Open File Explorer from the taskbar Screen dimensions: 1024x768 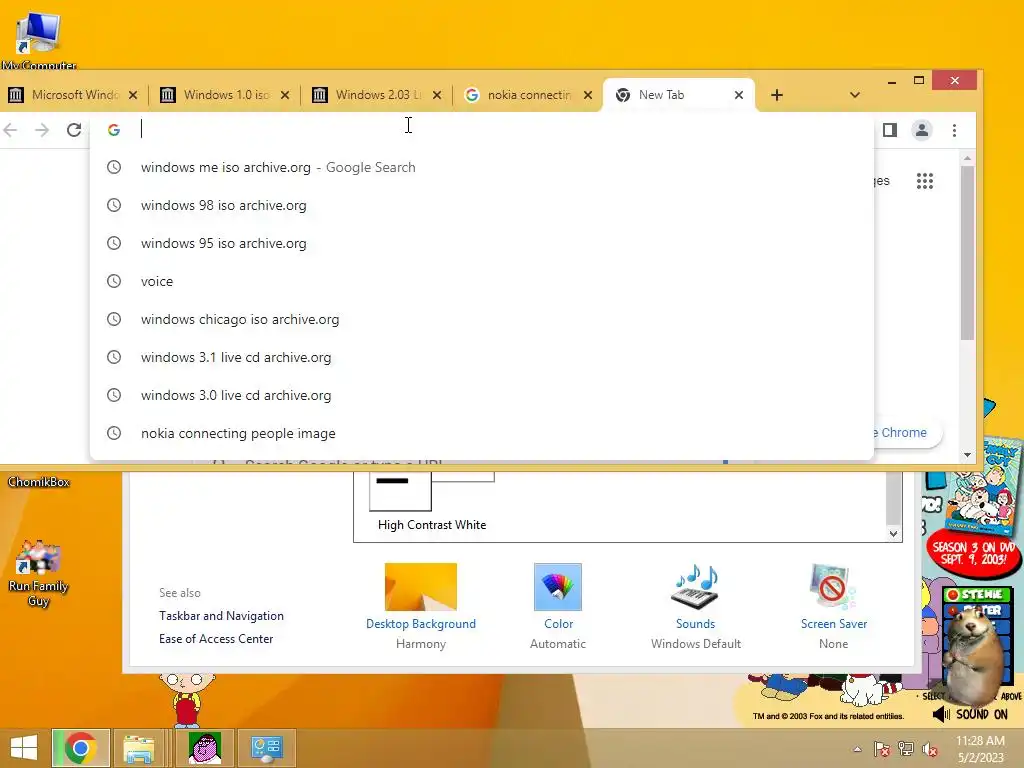click(x=138, y=748)
